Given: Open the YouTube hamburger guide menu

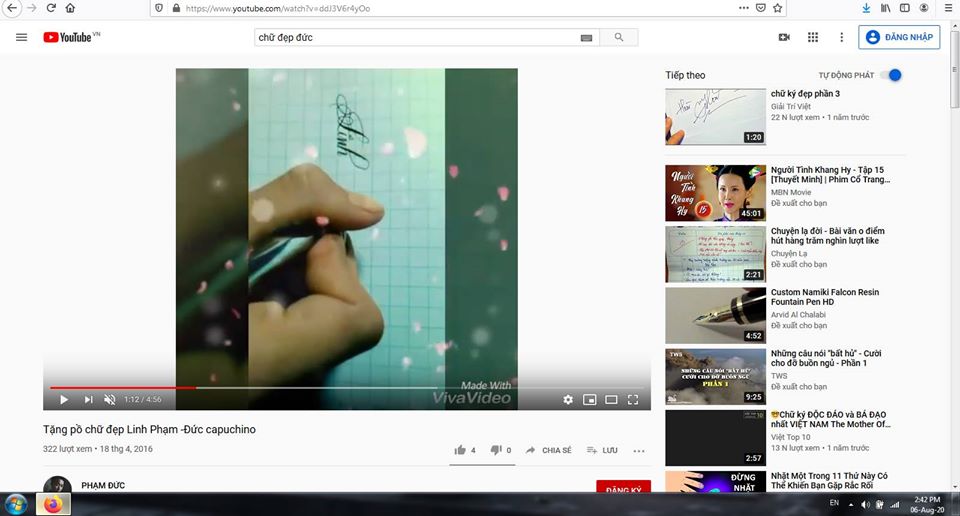Looking at the screenshot, I should 21,38.
